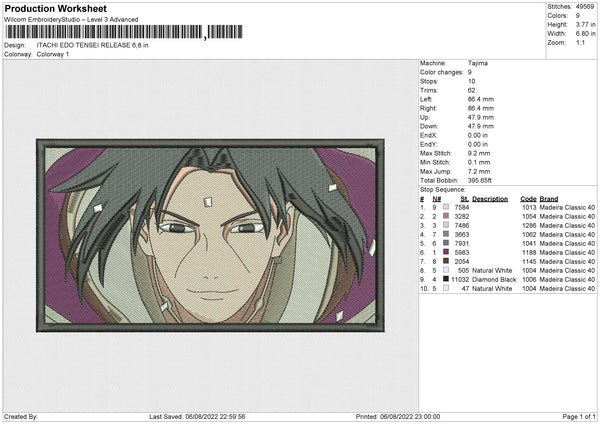Click the 'Code' column header
This screenshot has width=600, height=424.
click(528, 199)
